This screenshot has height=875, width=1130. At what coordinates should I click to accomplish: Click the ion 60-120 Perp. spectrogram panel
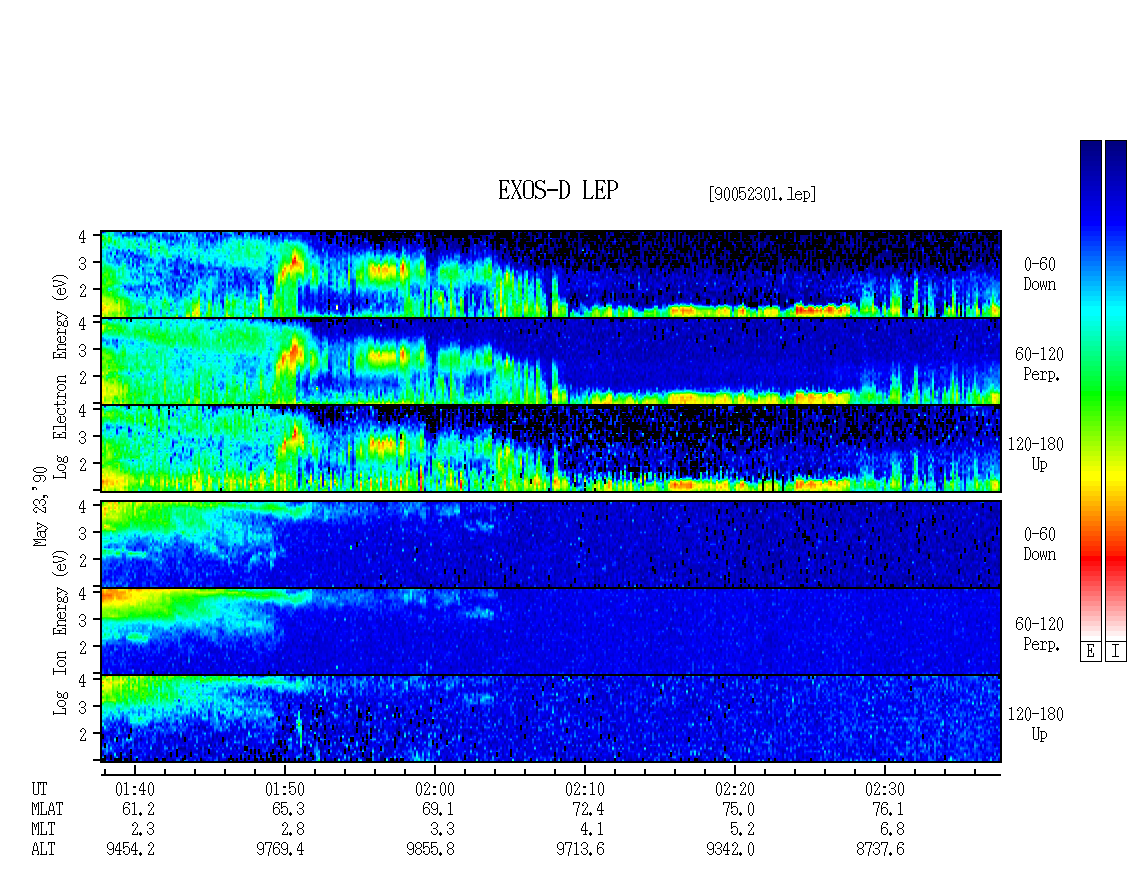pyautogui.click(x=551, y=631)
